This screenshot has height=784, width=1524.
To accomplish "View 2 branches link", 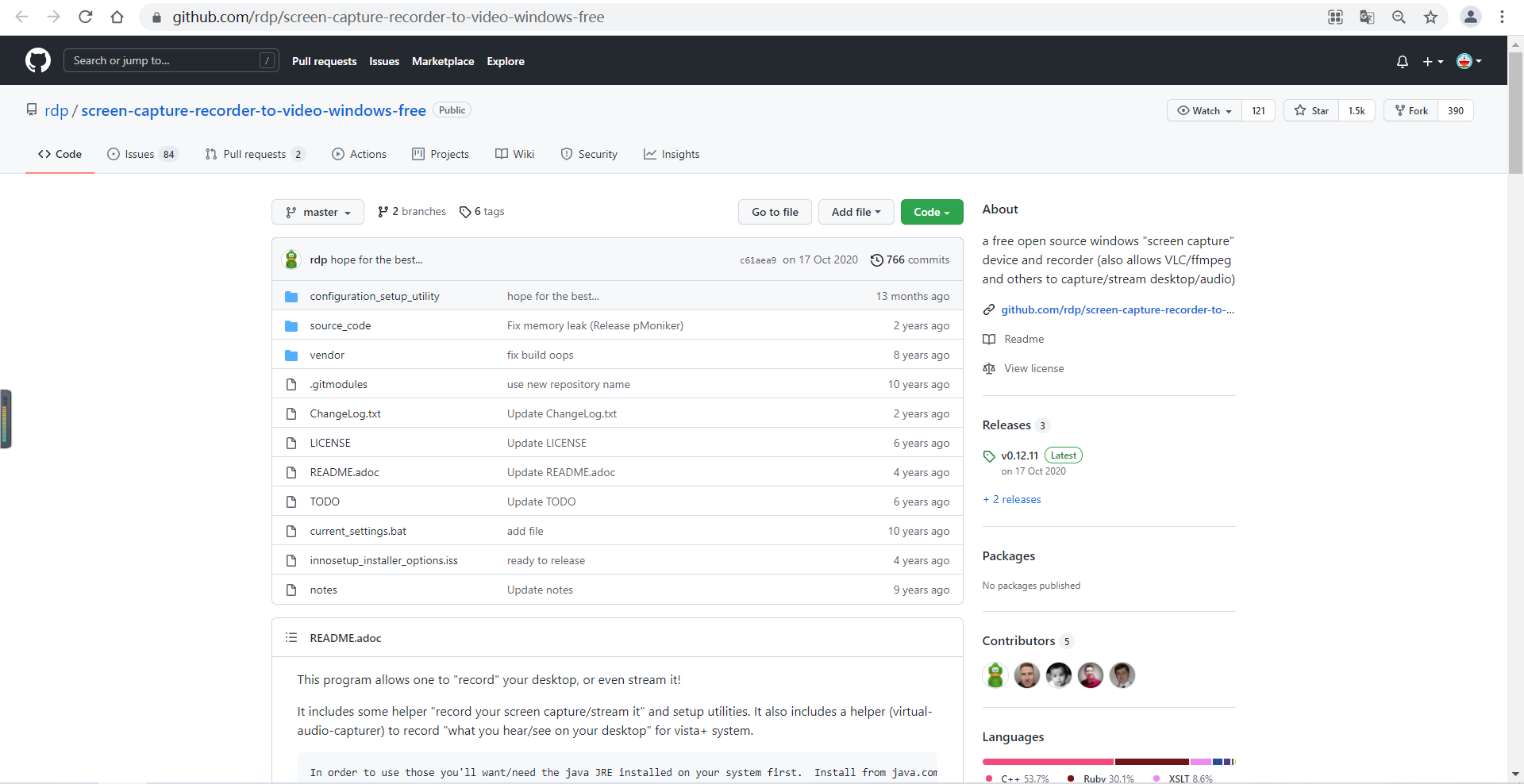I will tap(412, 212).
